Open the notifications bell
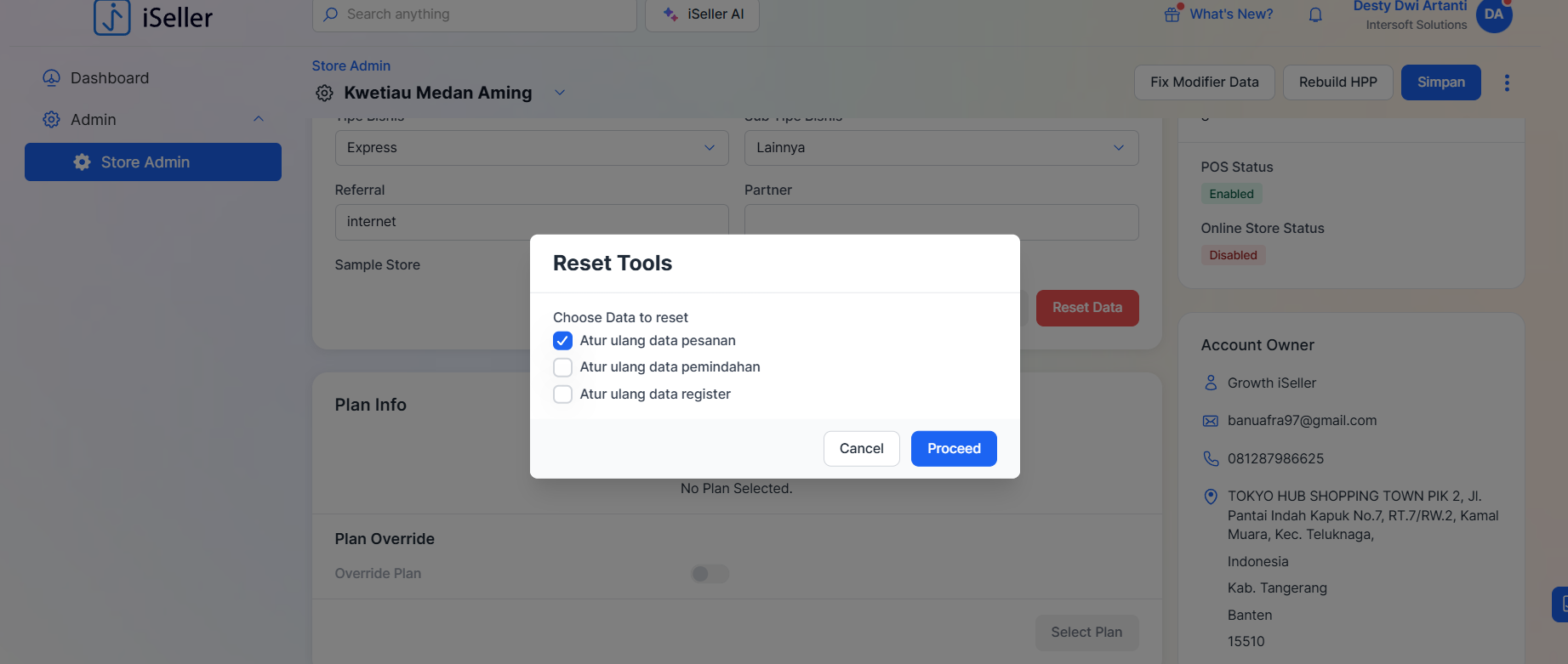The width and height of the screenshot is (1568, 664). pos(1315,14)
